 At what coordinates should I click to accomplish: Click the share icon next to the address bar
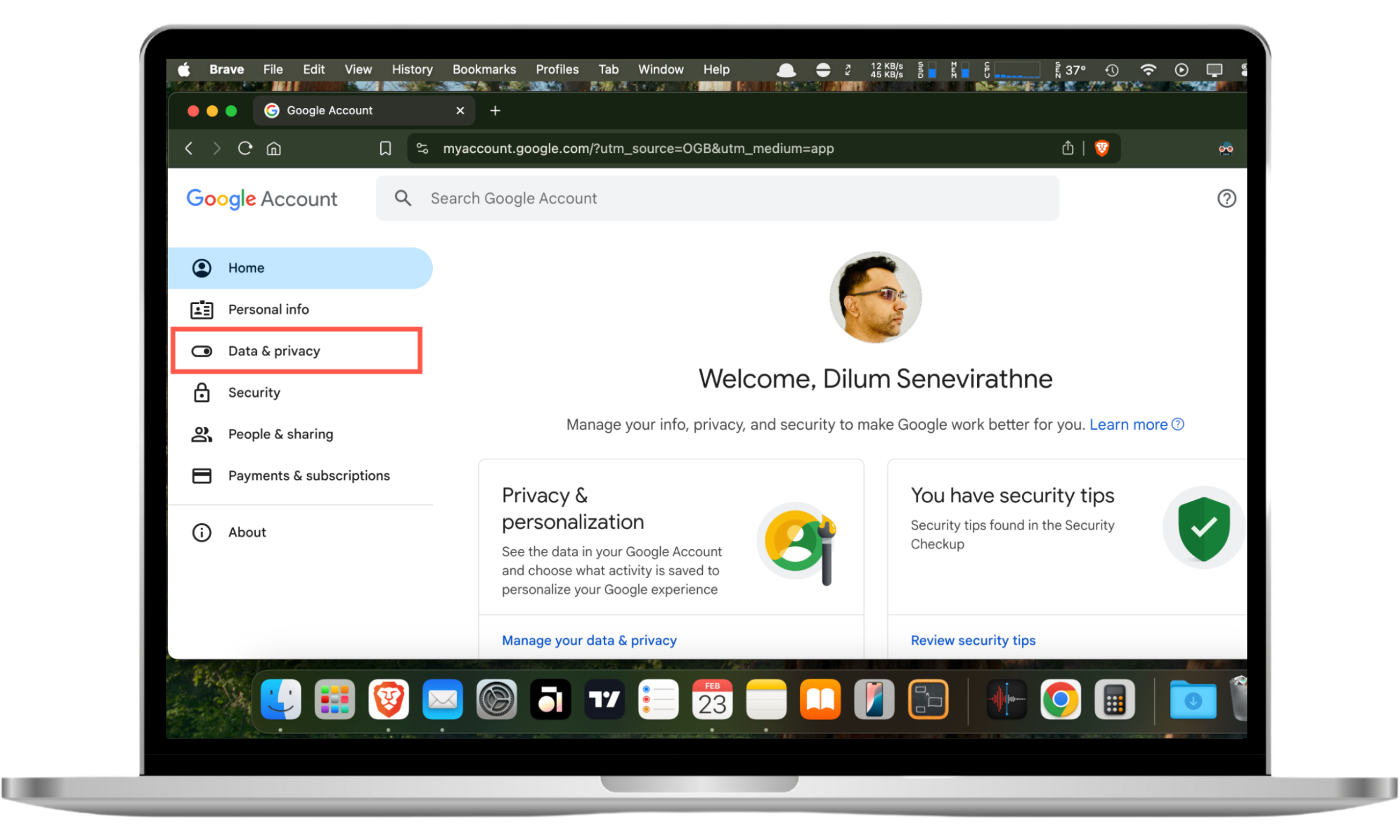(1067, 148)
